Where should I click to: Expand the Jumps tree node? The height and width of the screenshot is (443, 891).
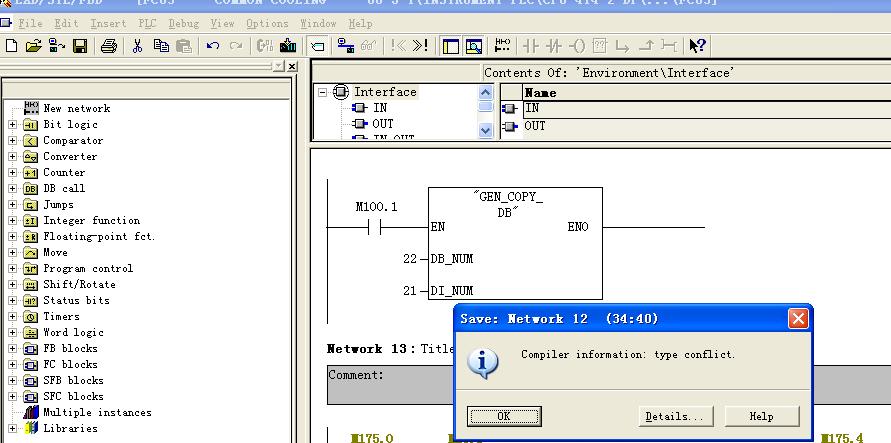[13, 204]
